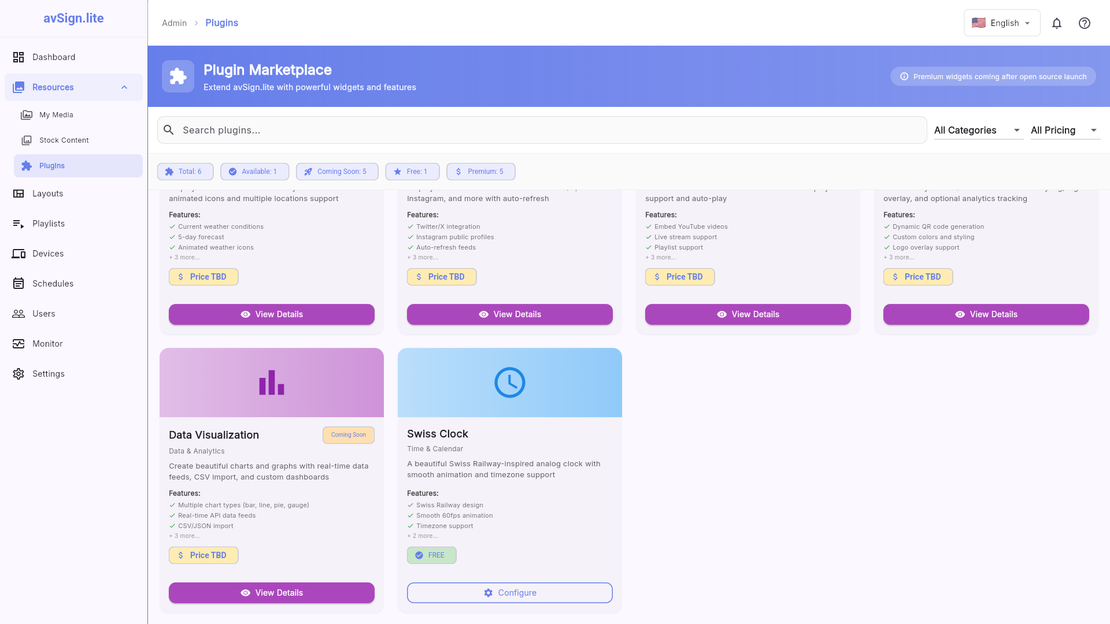The width and height of the screenshot is (1110, 624).
Task: Toggle the Available: 1 filter chip
Action: pyautogui.click(x=254, y=171)
